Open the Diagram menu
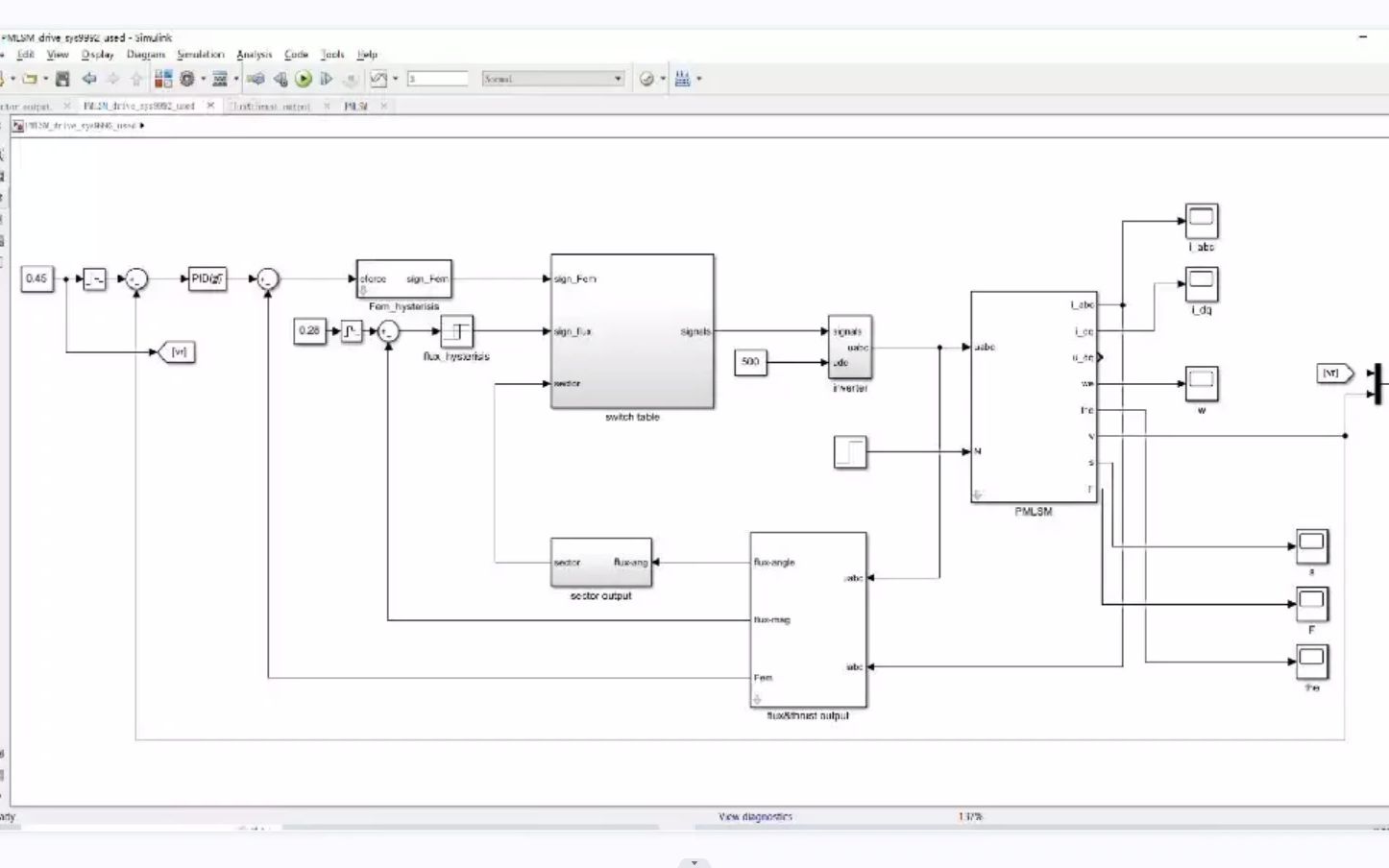1389x868 pixels. (x=146, y=55)
